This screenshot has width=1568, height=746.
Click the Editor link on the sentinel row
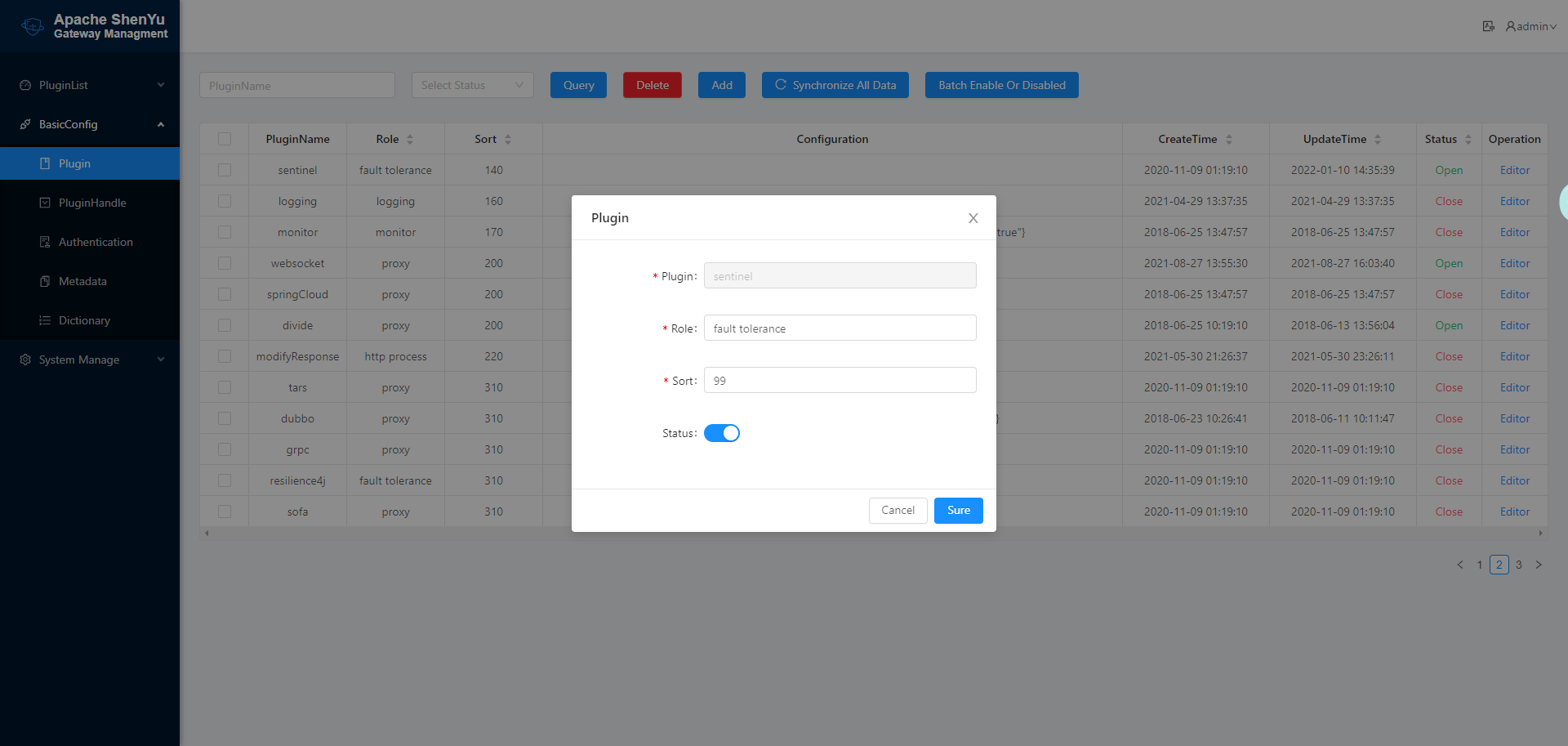[1514, 170]
